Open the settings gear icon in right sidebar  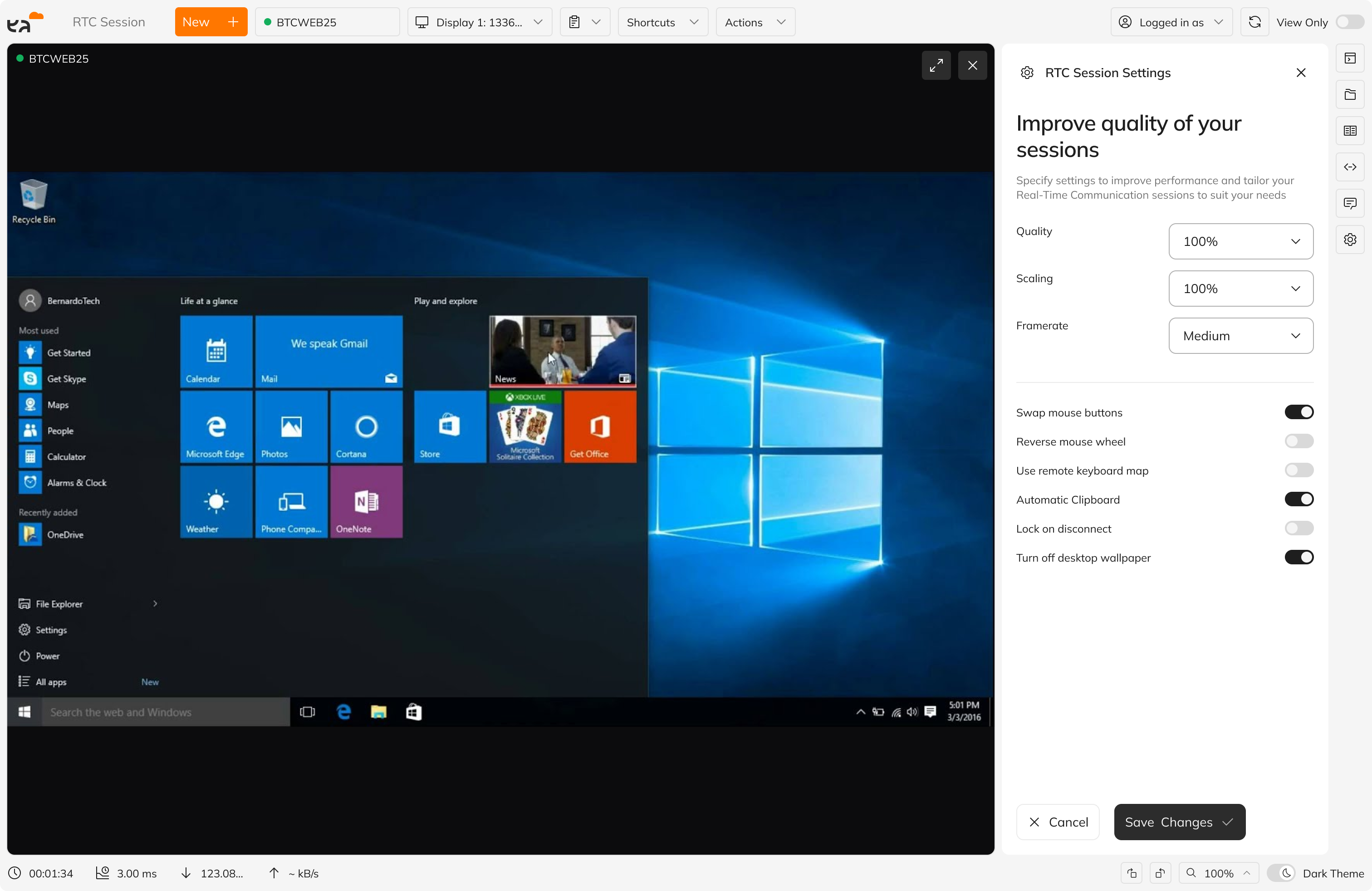[x=1349, y=239]
